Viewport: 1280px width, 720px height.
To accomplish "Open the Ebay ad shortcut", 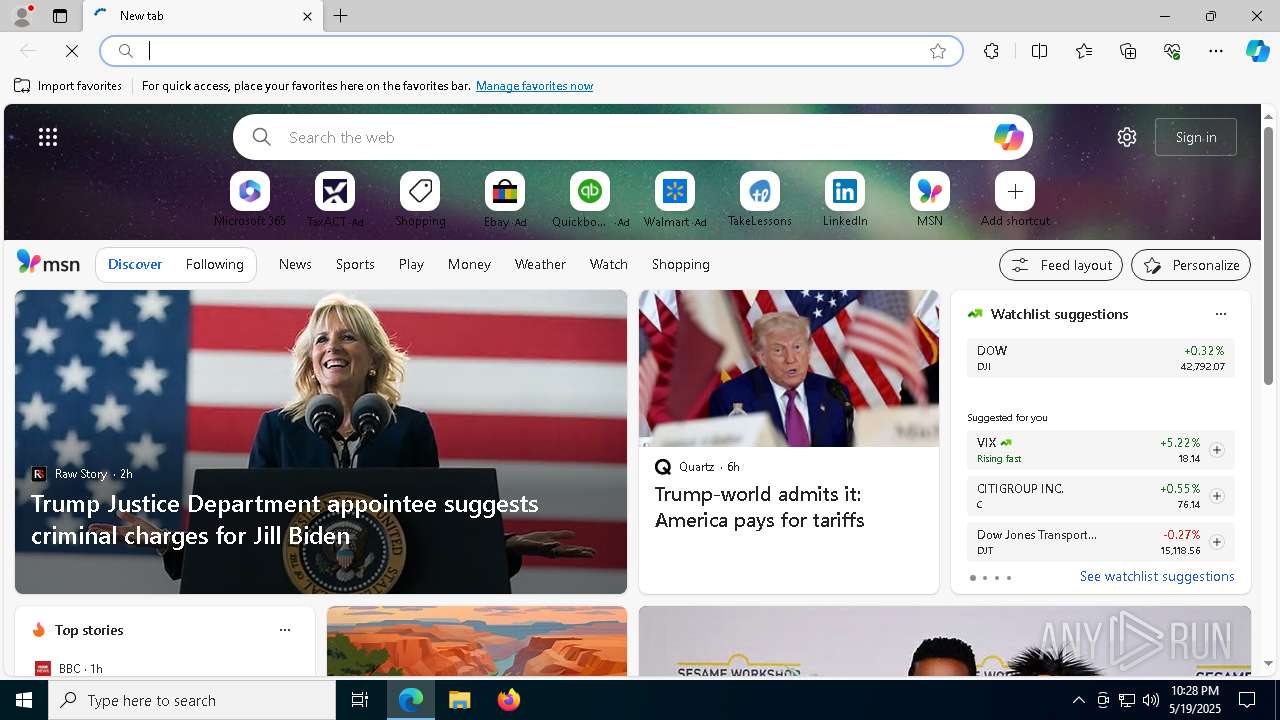I will click(505, 191).
